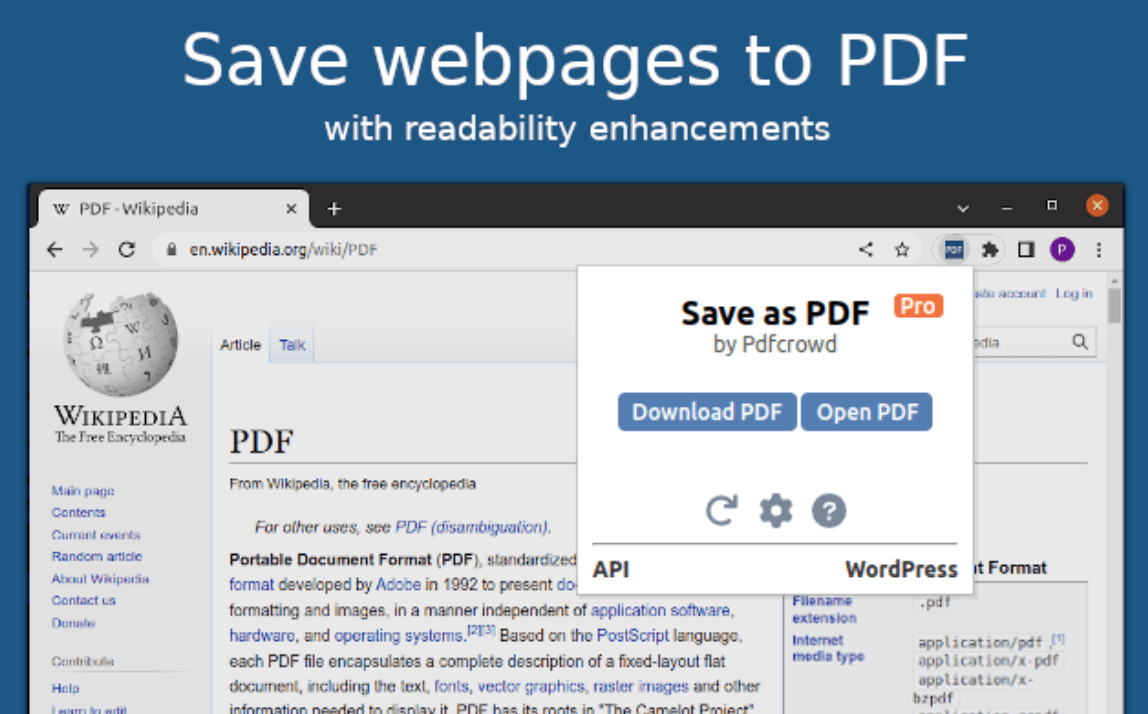Click the Wikipedia search field
This screenshot has height=714, width=1148.
1021,342
